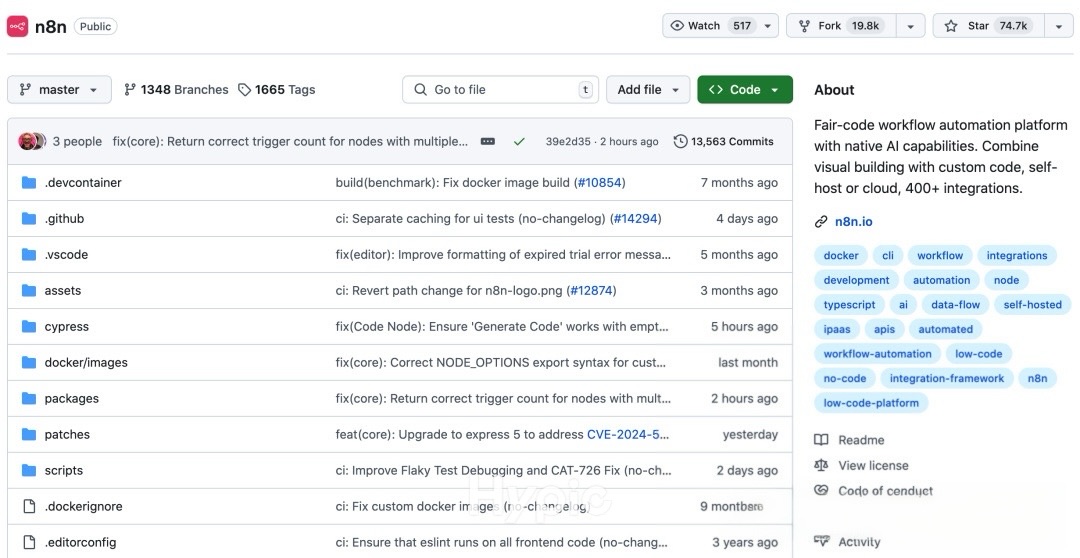The width and height of the screenshot is (1080, 558).
Task: Click the docker/images folder icon
Action: (x=28, y=362)
